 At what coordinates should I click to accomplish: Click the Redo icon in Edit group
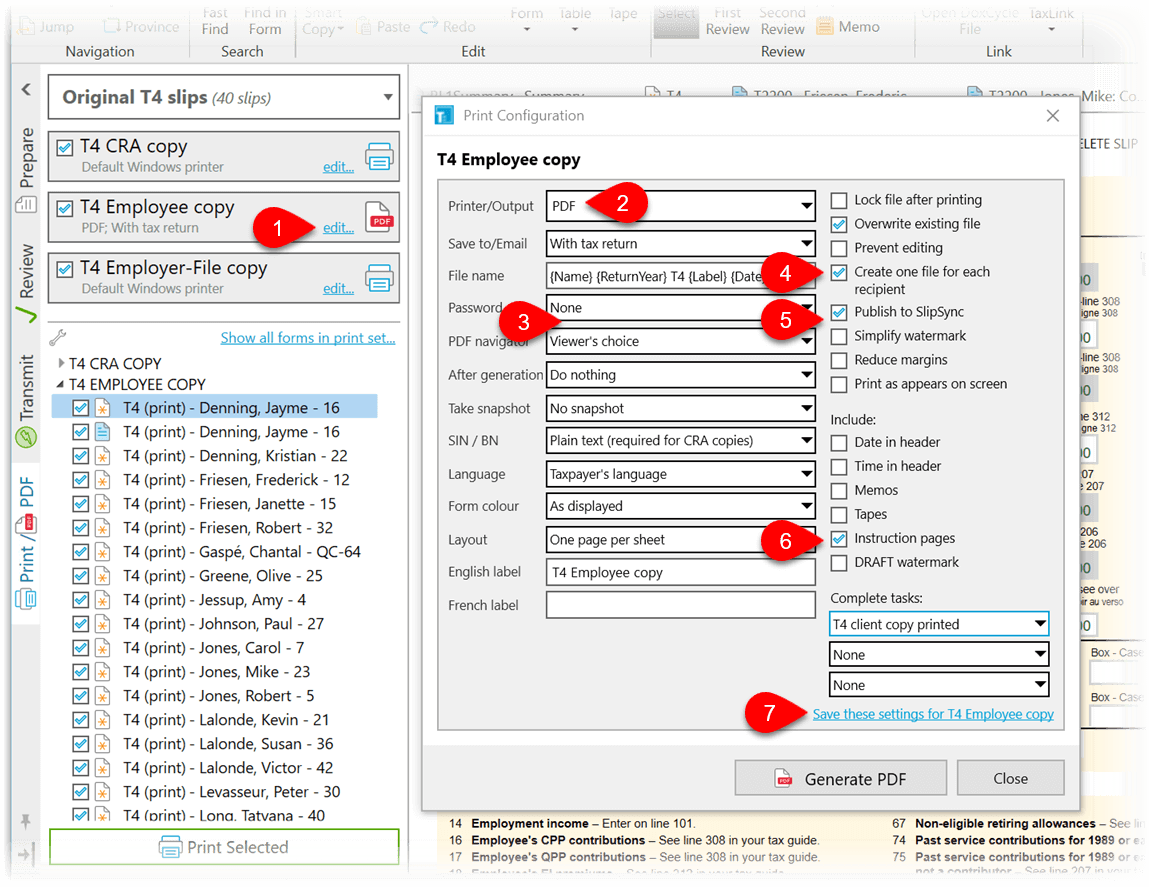[429, 27]
